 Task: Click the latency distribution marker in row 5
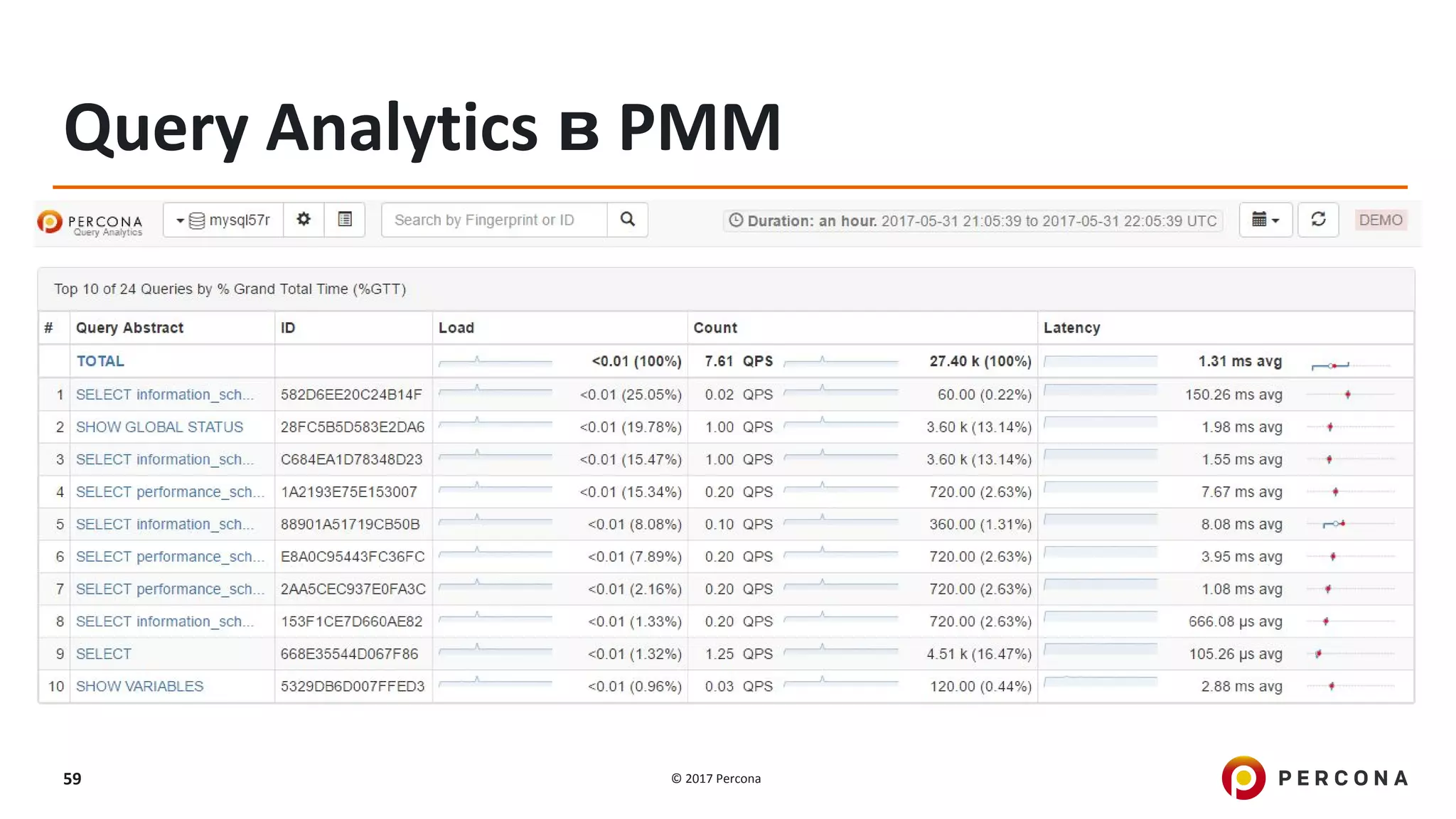tap(1334, 524)
